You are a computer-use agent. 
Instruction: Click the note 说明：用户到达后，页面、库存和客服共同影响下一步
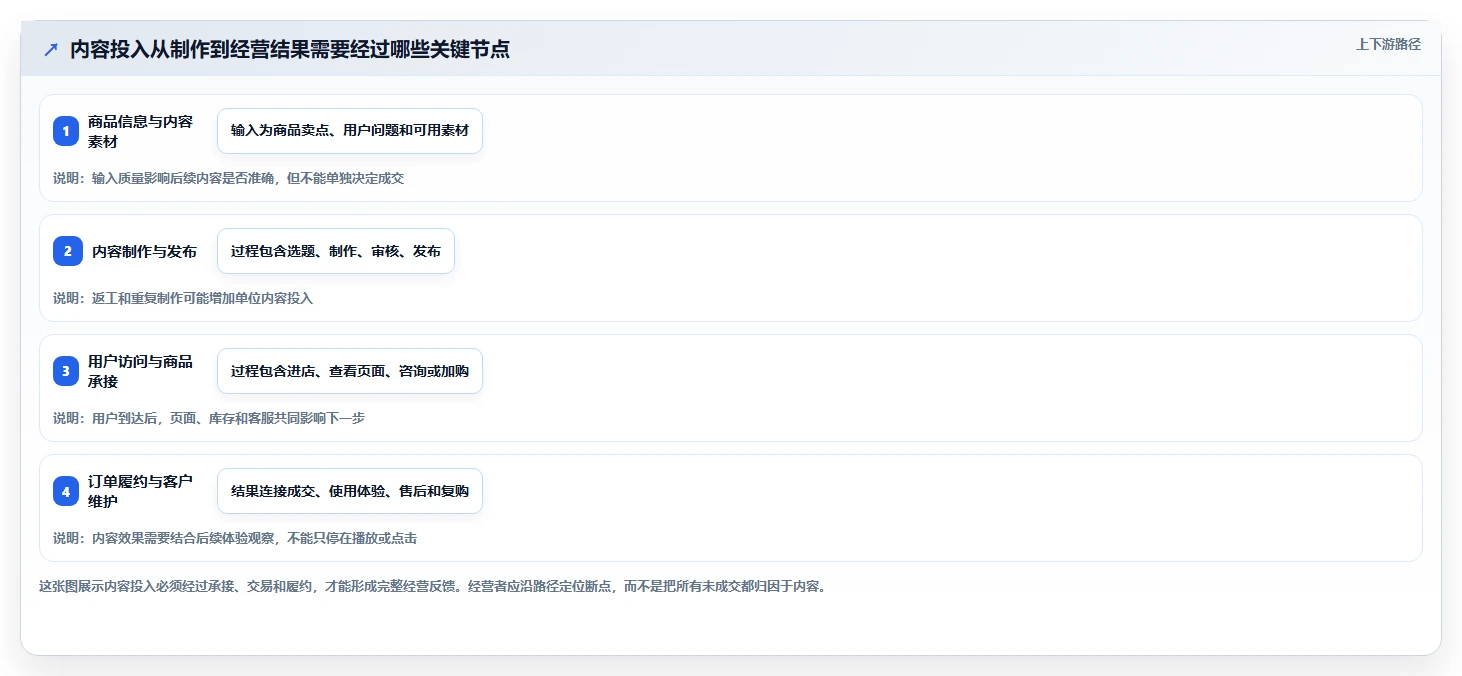point(209,418)
